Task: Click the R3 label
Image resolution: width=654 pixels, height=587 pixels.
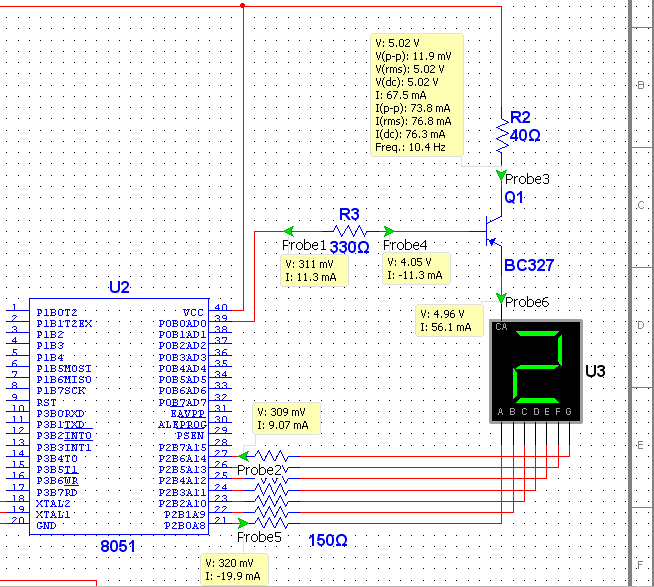Action: (349, 214)
